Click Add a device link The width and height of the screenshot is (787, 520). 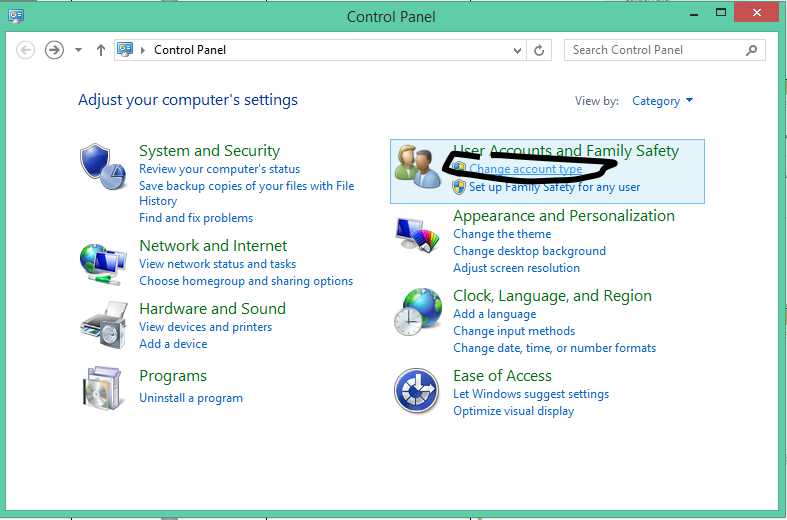[x=173, y=344]
